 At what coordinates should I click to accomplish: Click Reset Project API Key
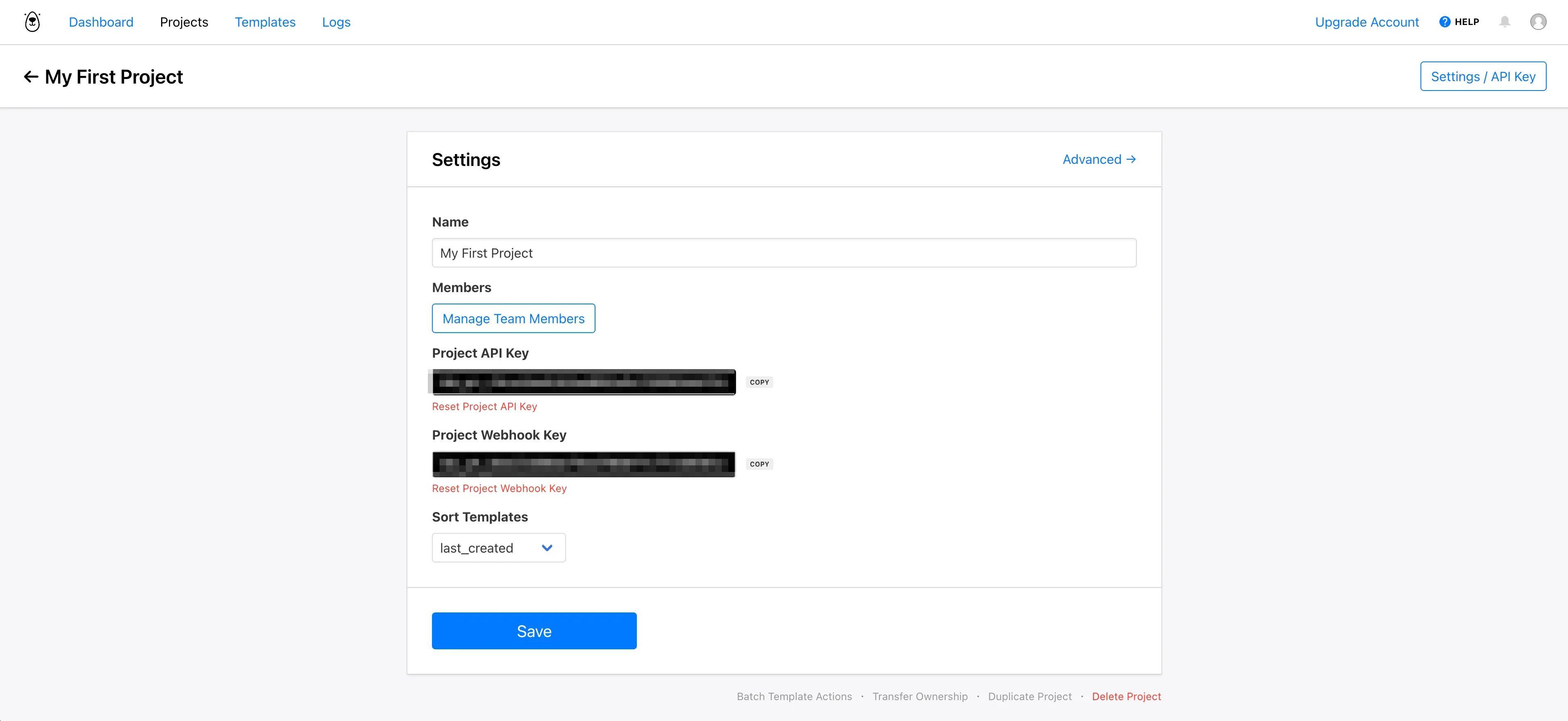tap(484, 406)
